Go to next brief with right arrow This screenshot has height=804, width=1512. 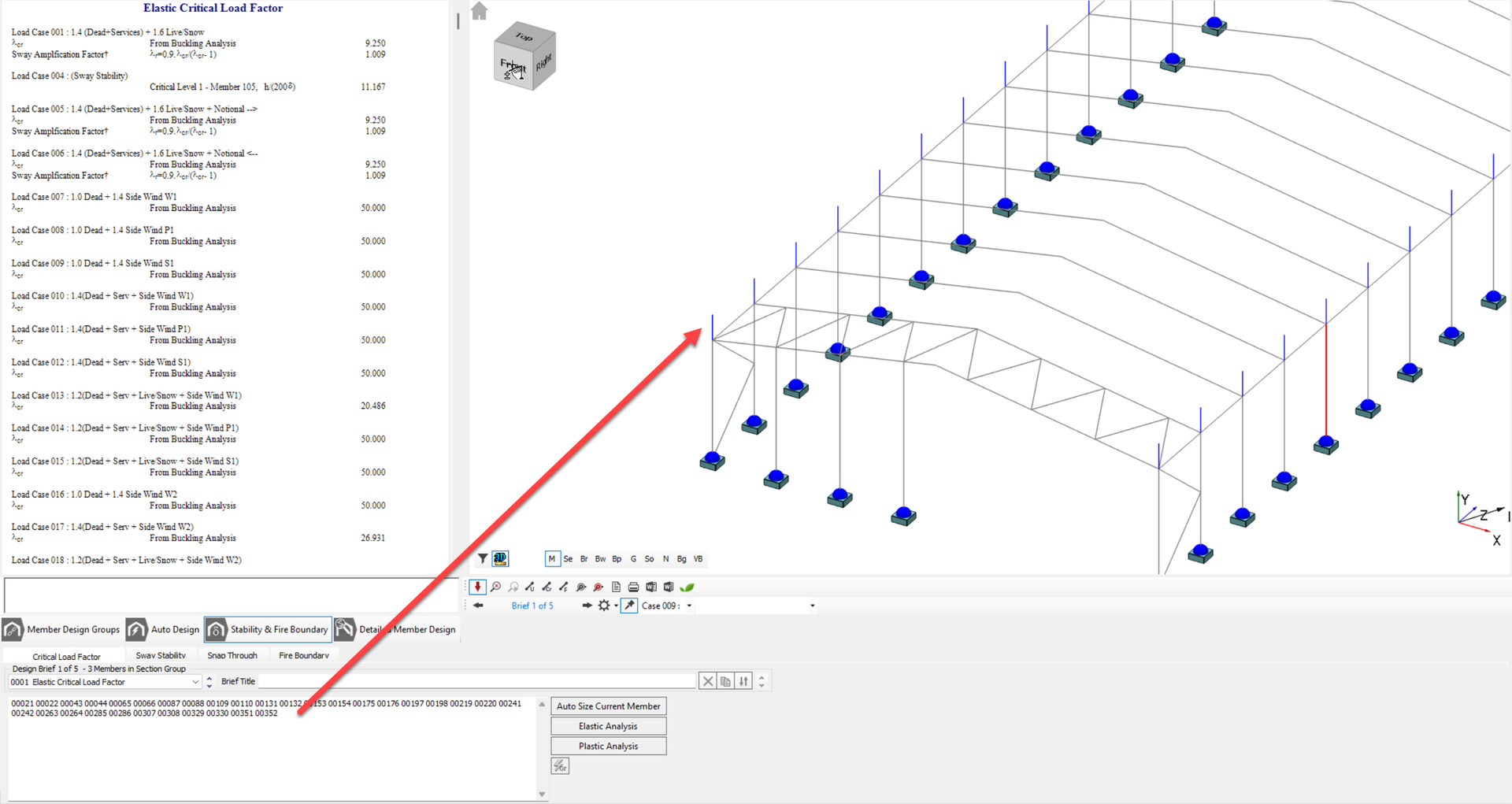[587, 606]
